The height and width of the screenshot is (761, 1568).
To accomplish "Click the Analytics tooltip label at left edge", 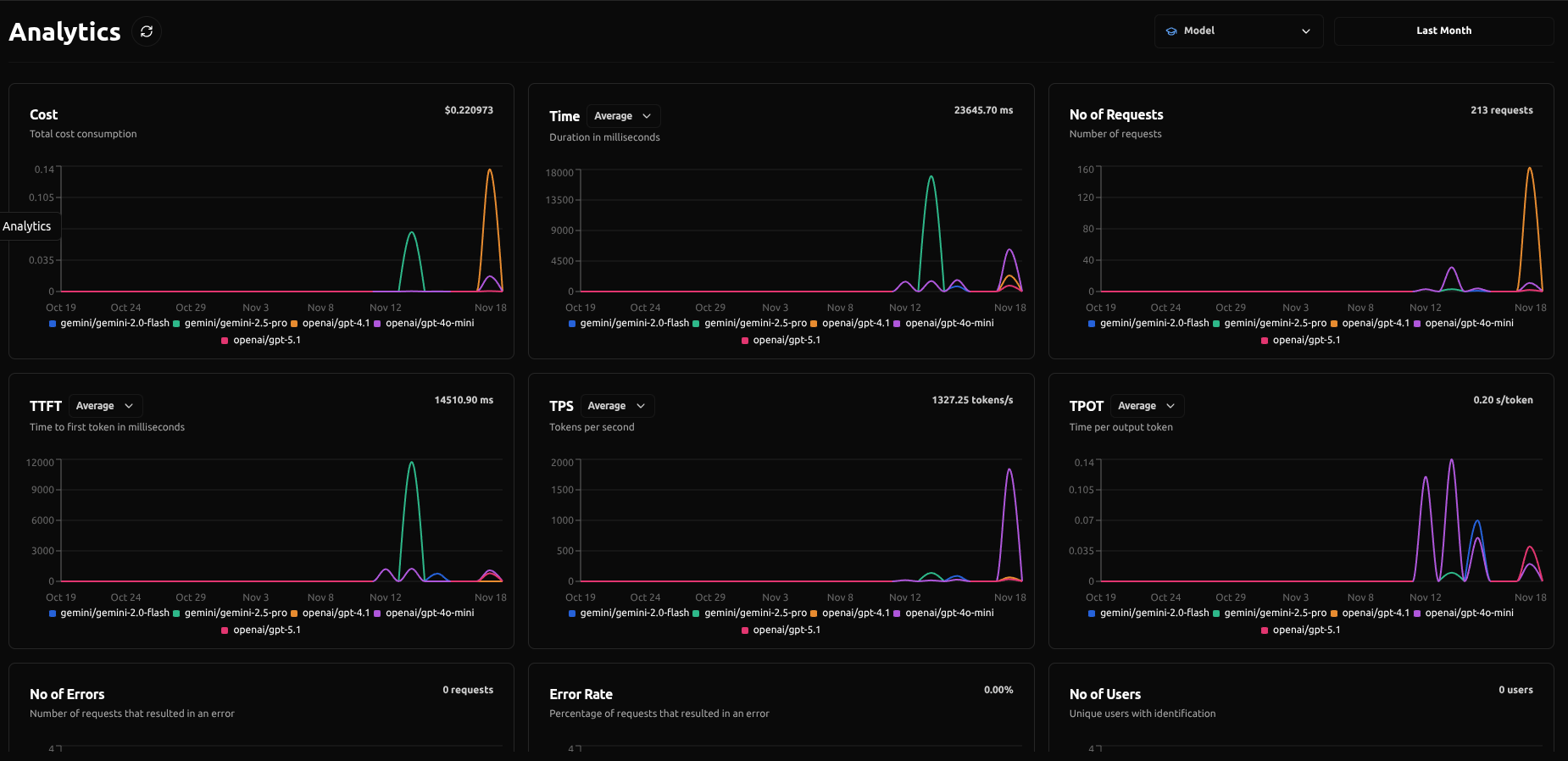I will click(x=27, y=226).
